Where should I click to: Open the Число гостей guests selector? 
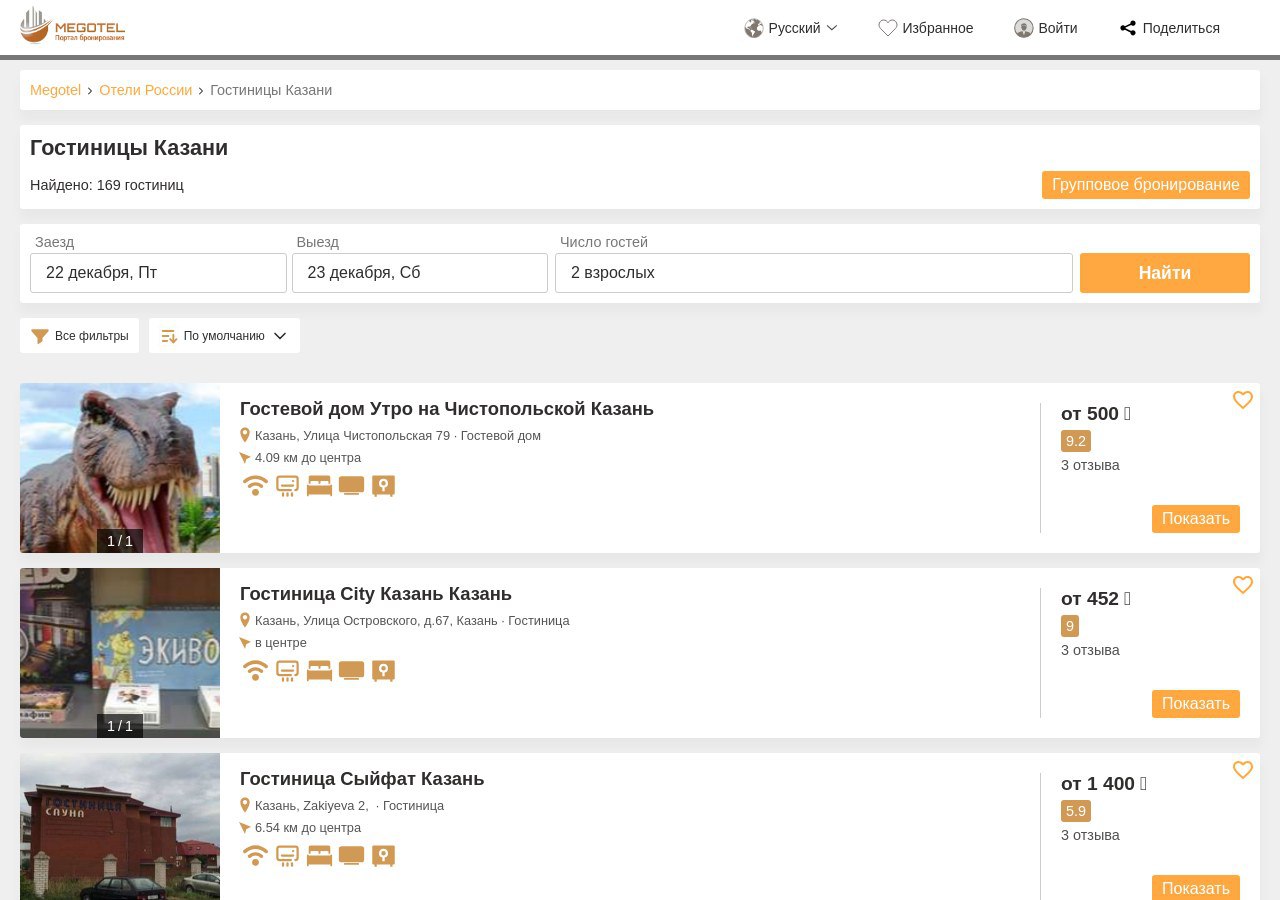[x=813, y=273]
